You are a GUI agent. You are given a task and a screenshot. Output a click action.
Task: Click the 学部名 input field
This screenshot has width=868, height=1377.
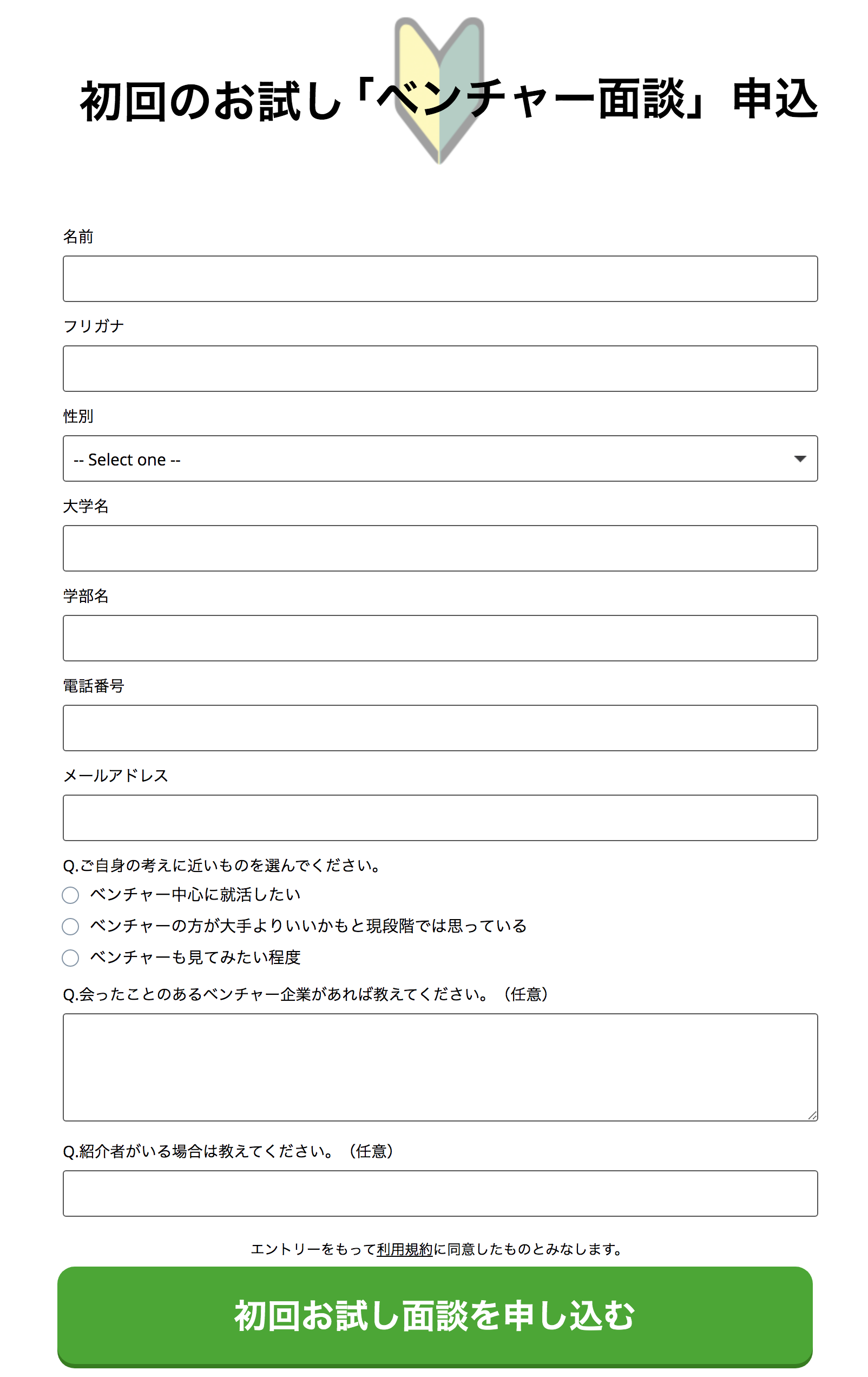point(440,638)
